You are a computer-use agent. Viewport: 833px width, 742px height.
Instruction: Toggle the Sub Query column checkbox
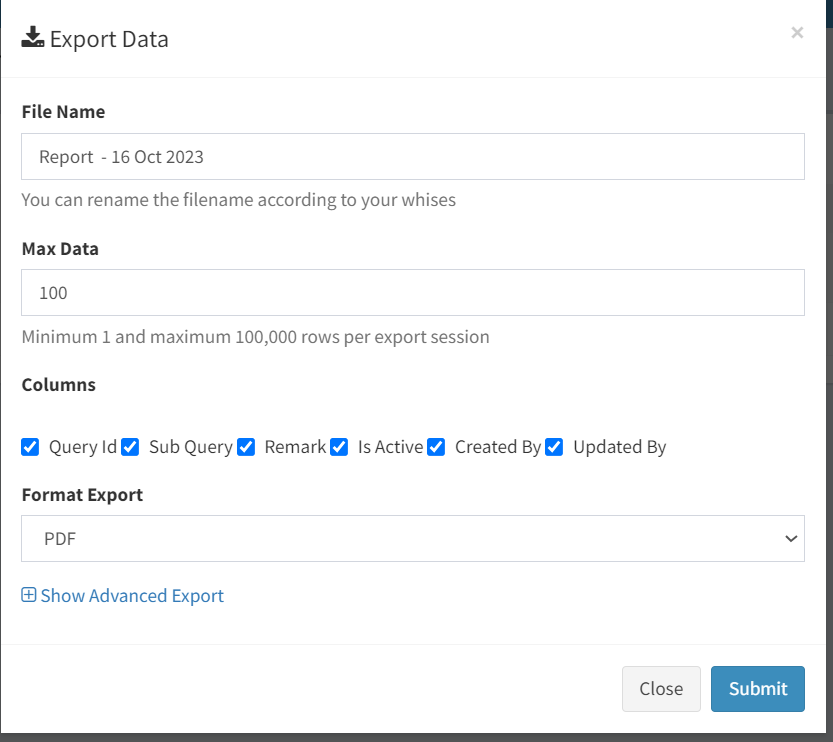point(130,447)
